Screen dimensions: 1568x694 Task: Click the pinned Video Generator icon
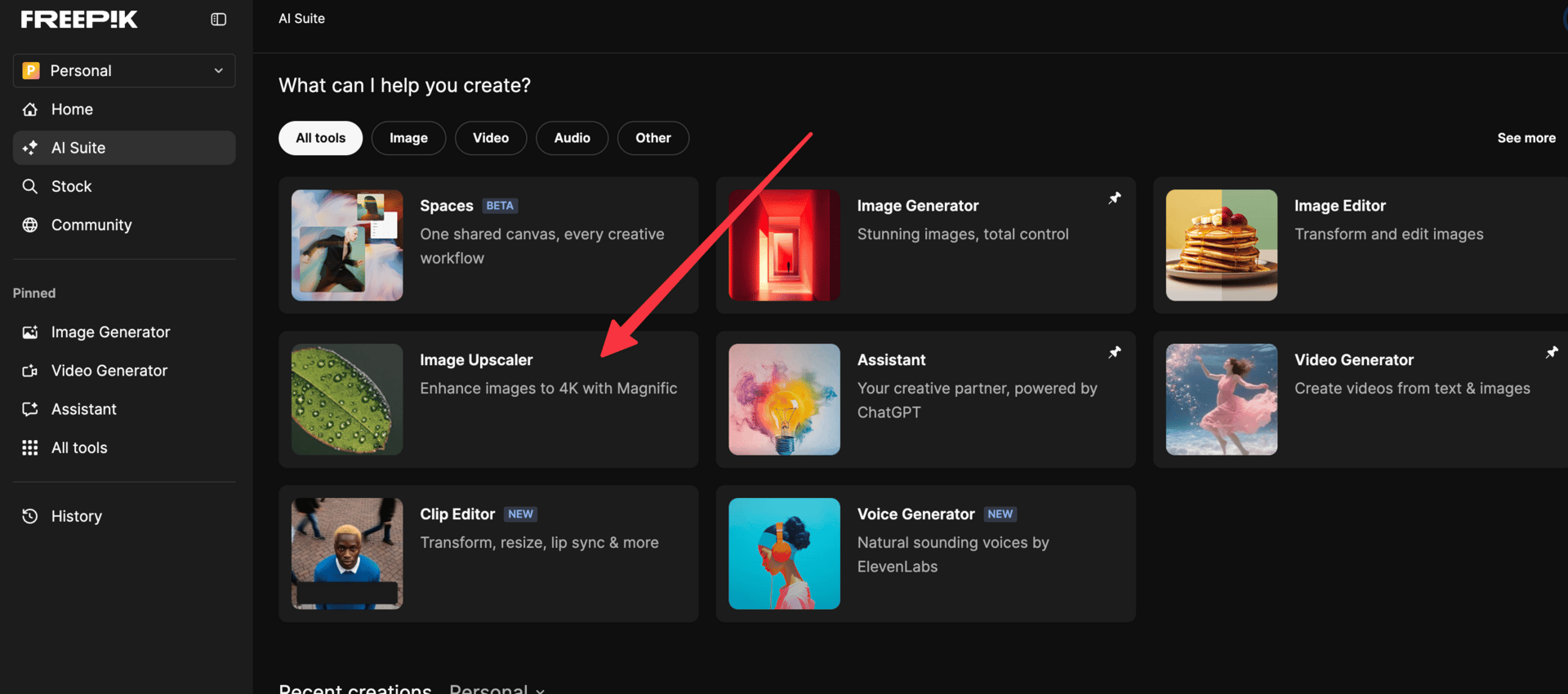(x=30, y=371)
